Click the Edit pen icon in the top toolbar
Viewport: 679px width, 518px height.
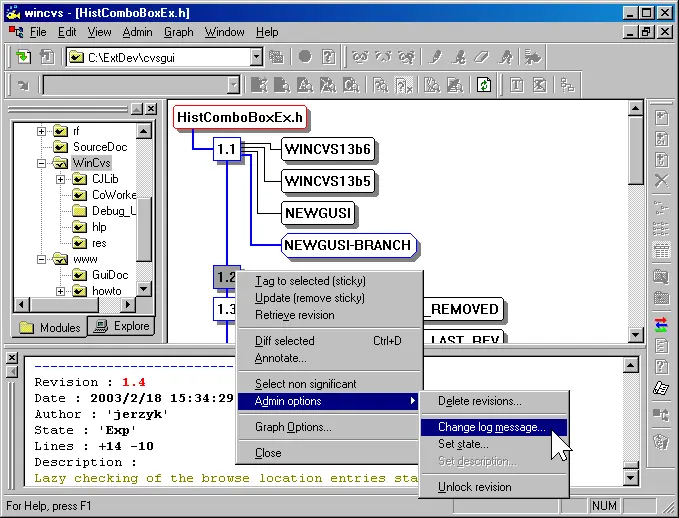click(x=435, y=57)
